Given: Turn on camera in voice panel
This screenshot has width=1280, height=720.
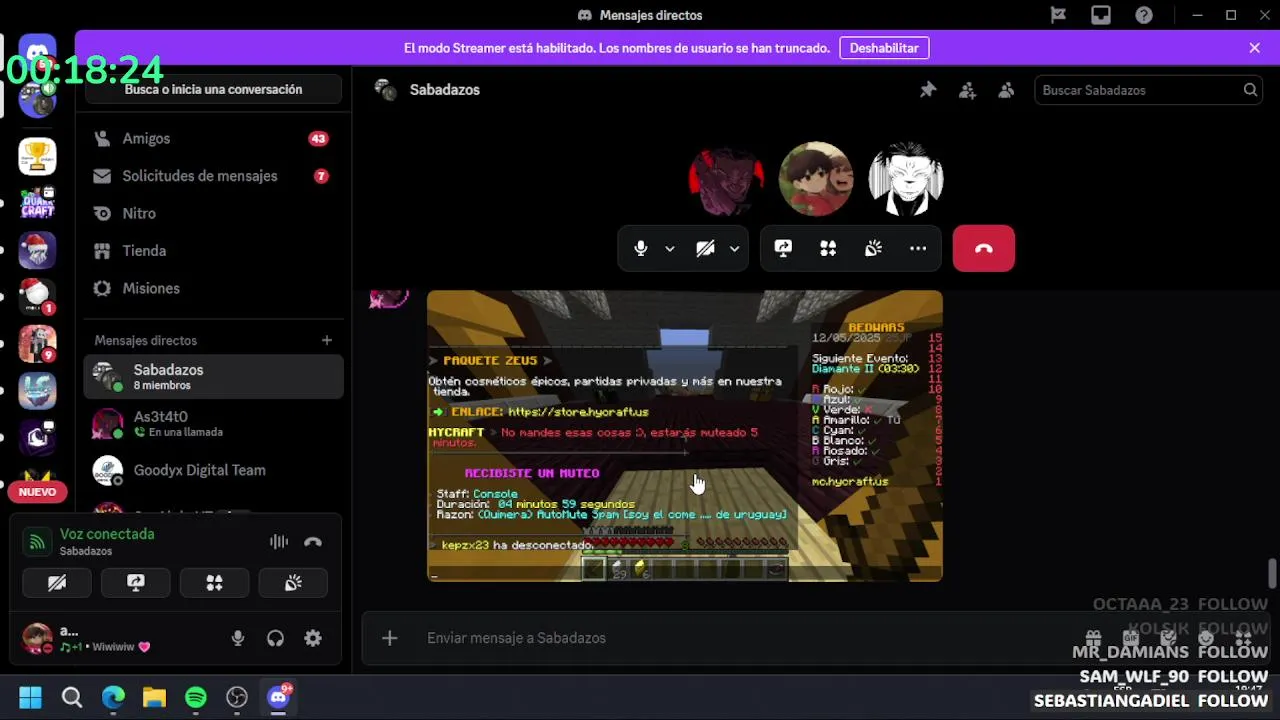Looking at the screenshot, I should pyautogui.click(x=57, y=583).
